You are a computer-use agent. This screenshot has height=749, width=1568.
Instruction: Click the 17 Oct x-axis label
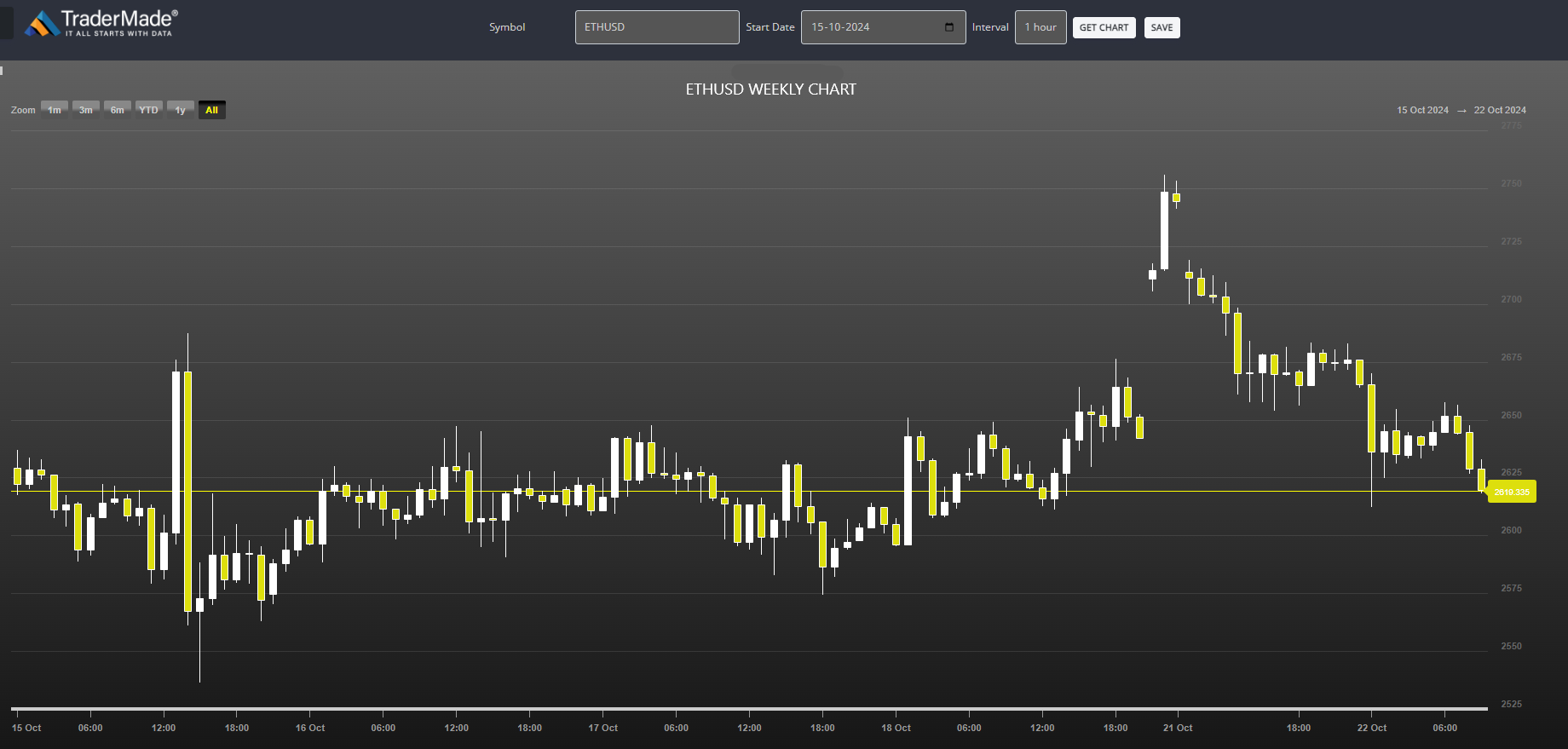(x=603, y=728)
